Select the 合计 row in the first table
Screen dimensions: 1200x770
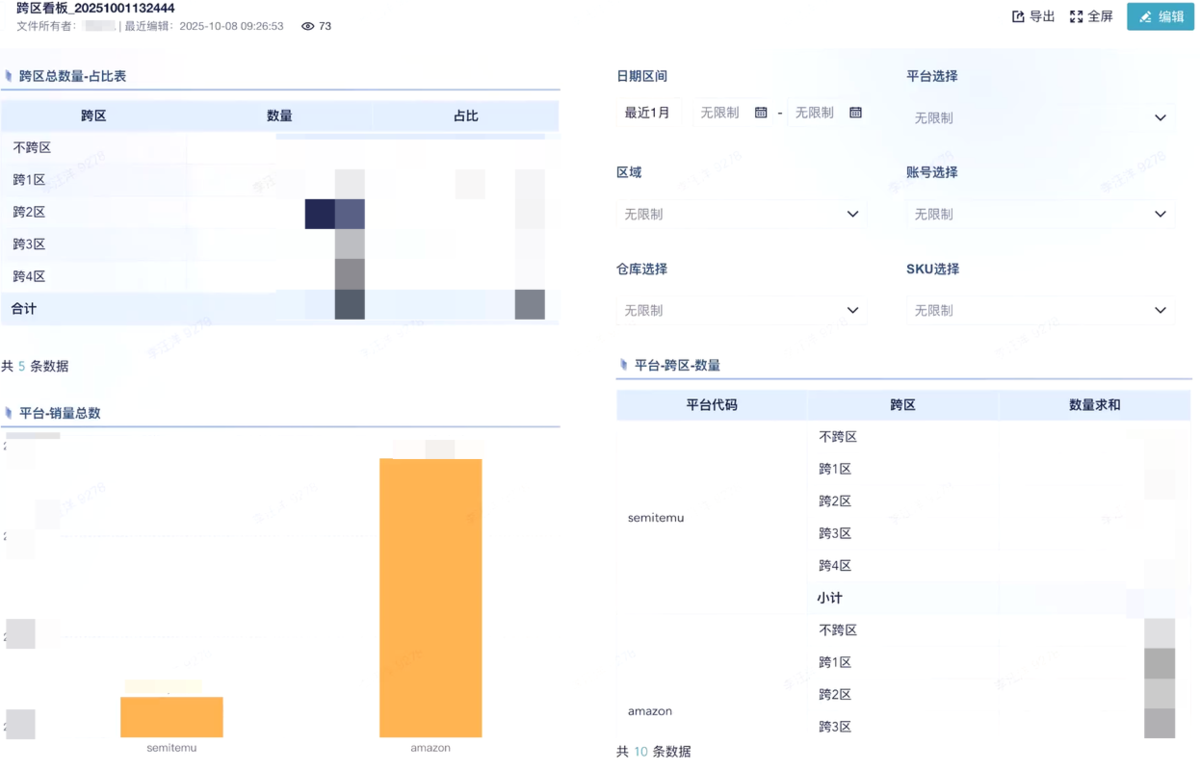click(24, 309)
